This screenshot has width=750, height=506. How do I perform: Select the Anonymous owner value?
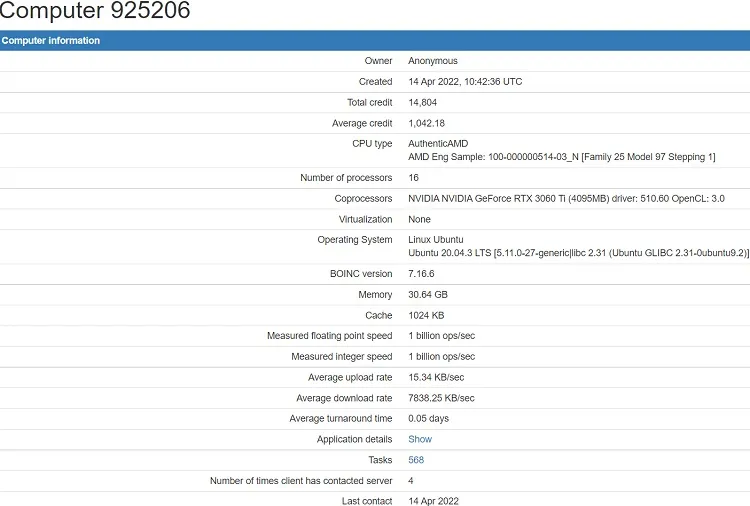pos(432,61)
